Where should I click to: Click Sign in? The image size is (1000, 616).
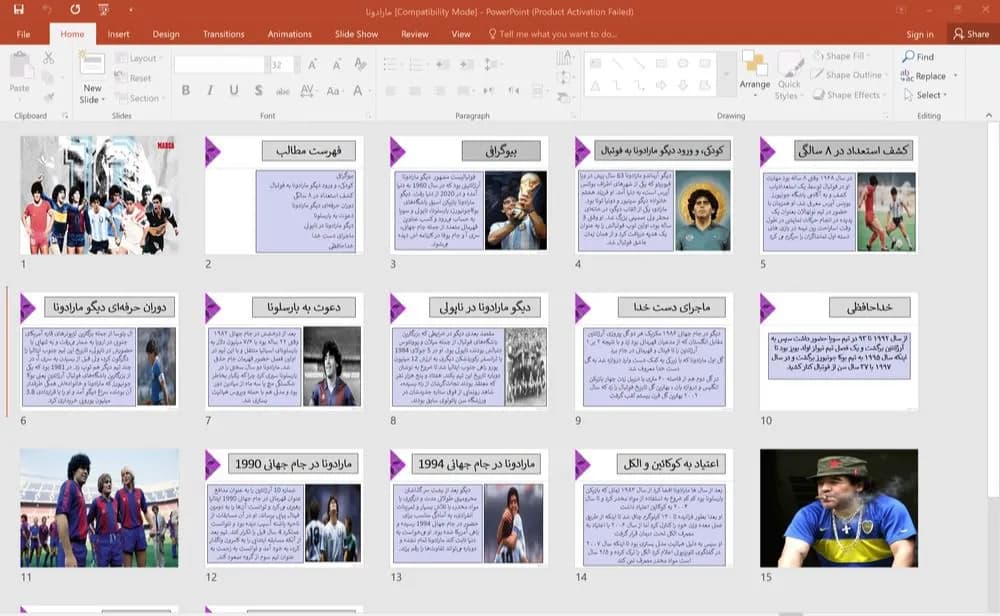tap(920, 34)
